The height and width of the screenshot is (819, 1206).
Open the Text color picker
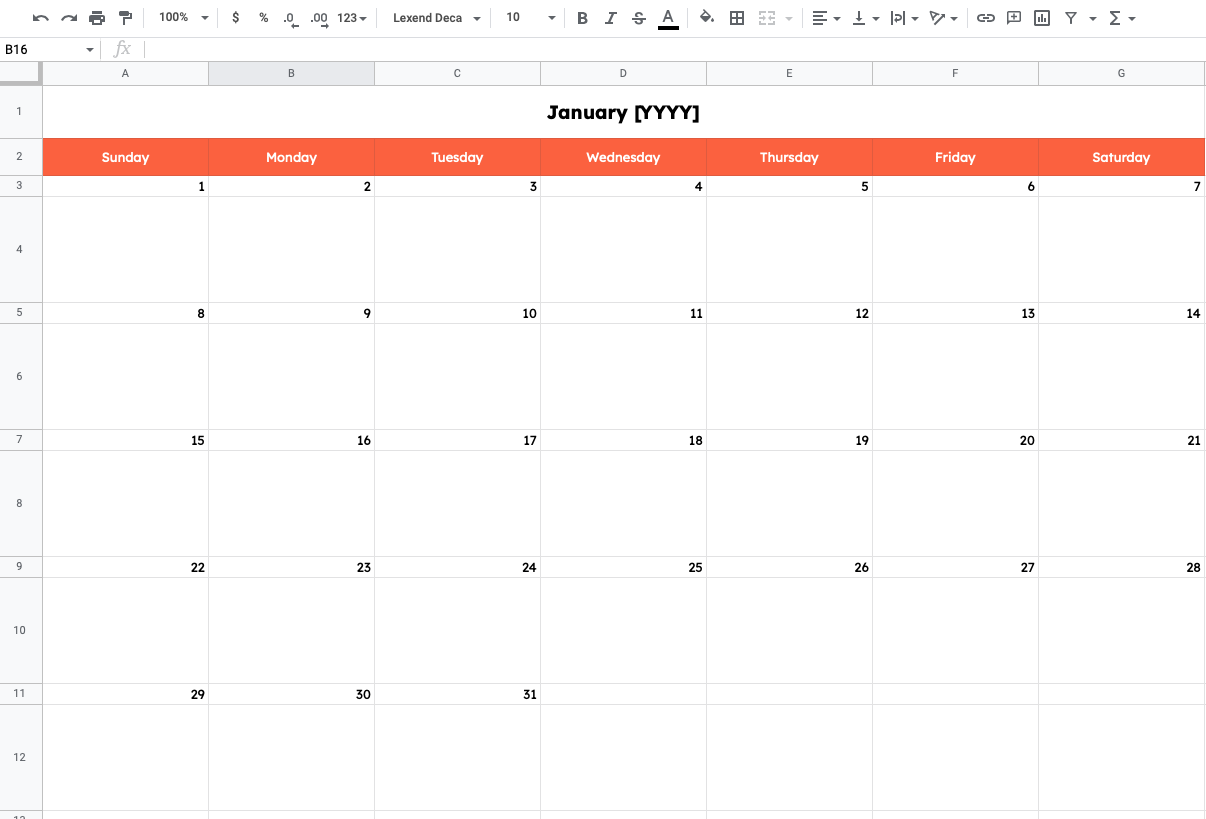point(667,17)
